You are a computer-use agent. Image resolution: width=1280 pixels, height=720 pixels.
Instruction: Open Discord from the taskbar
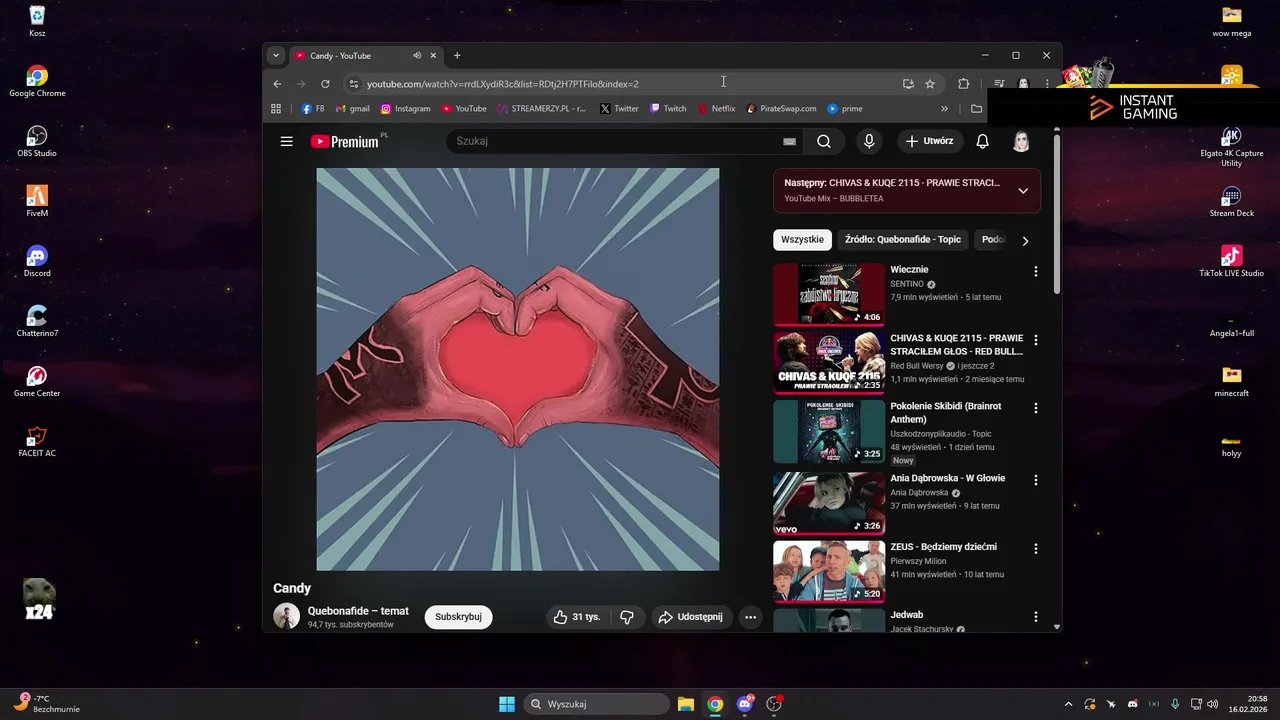[x=744, y=704]
